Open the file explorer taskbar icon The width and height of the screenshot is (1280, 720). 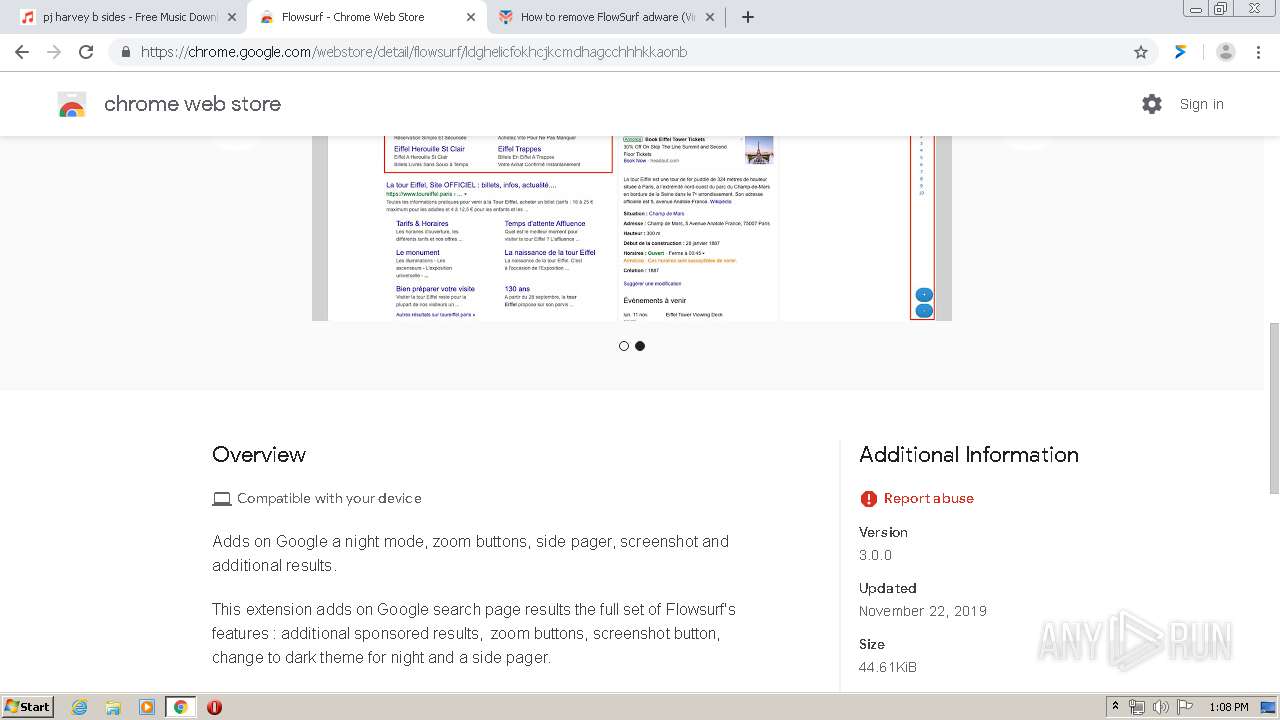pos(113,707)
